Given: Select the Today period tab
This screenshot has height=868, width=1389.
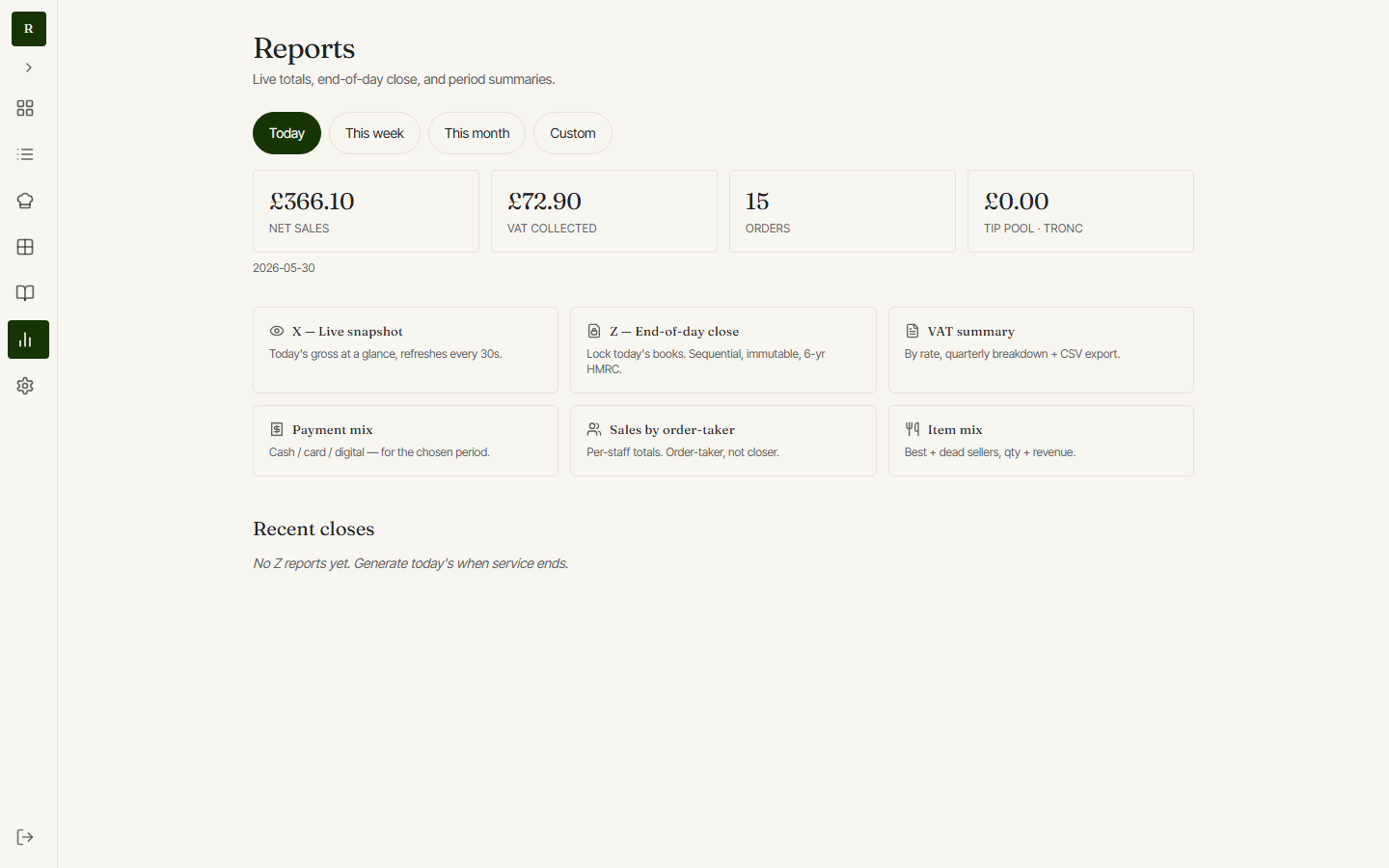Looking at the screenshot, I should [286, 133].
